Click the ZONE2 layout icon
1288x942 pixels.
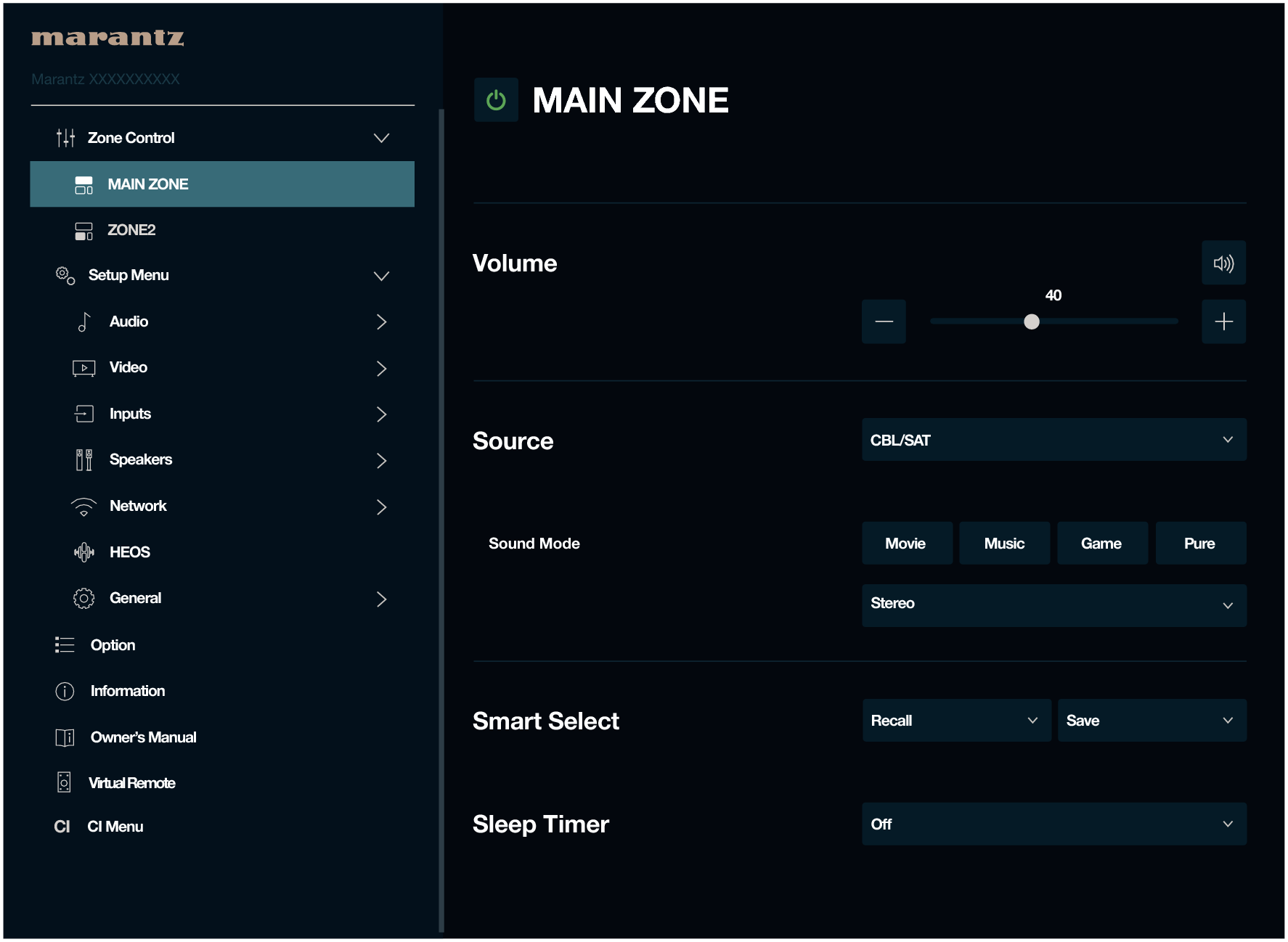click(x=84, y=231)
